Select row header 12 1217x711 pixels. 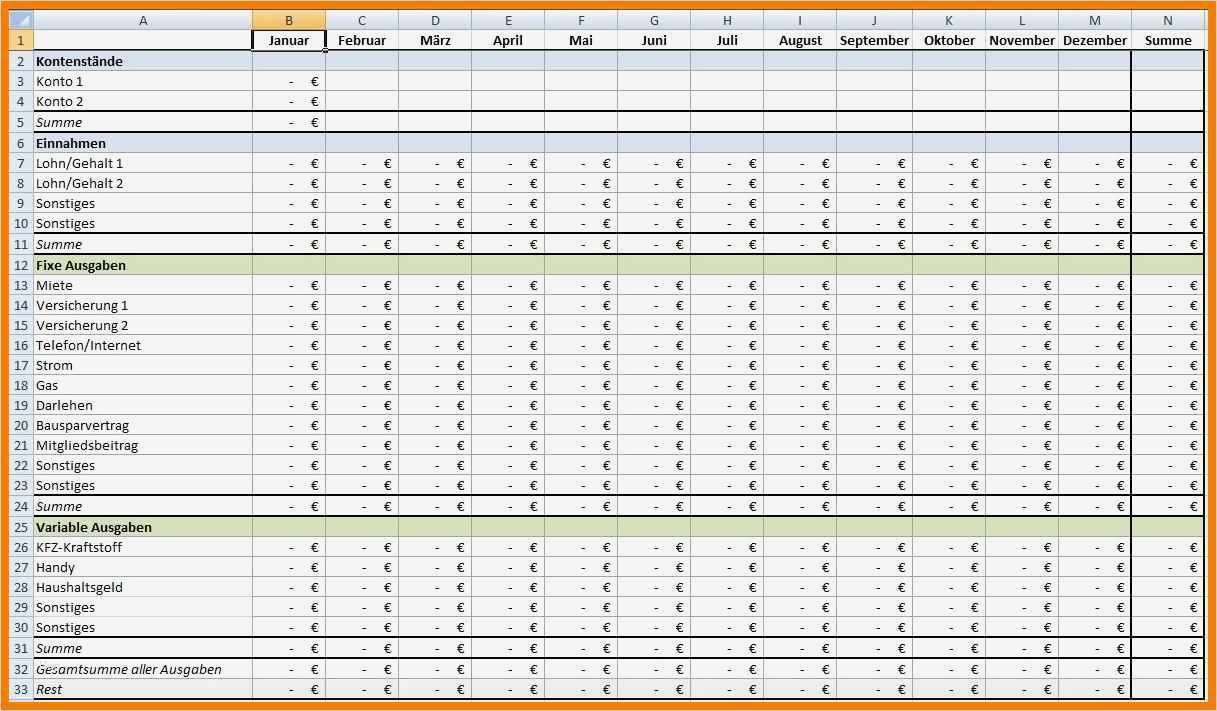[20, 264]
